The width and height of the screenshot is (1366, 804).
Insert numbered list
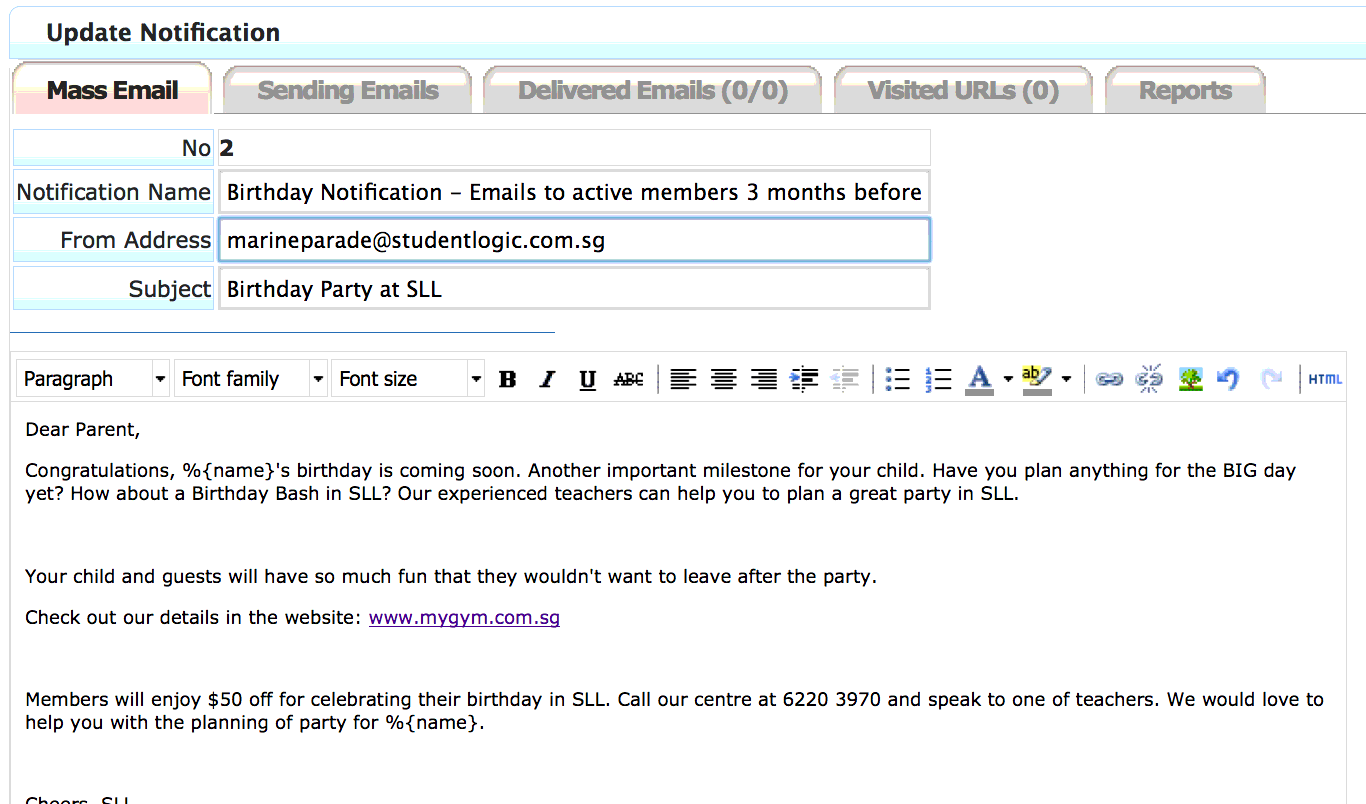(938, 379)
